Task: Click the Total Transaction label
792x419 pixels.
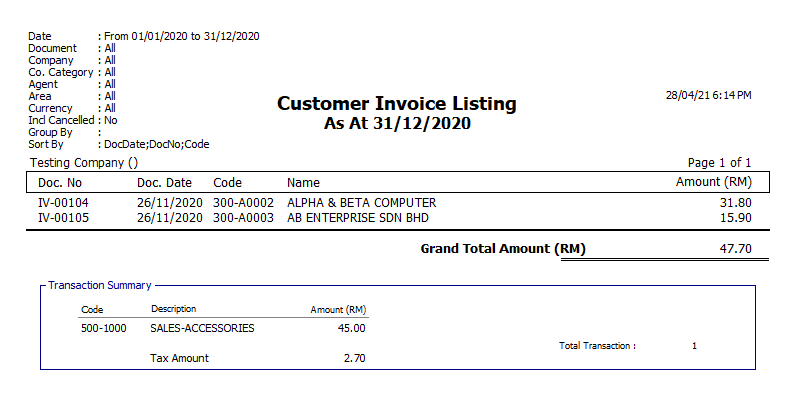Action: click(x=597, y=346)
